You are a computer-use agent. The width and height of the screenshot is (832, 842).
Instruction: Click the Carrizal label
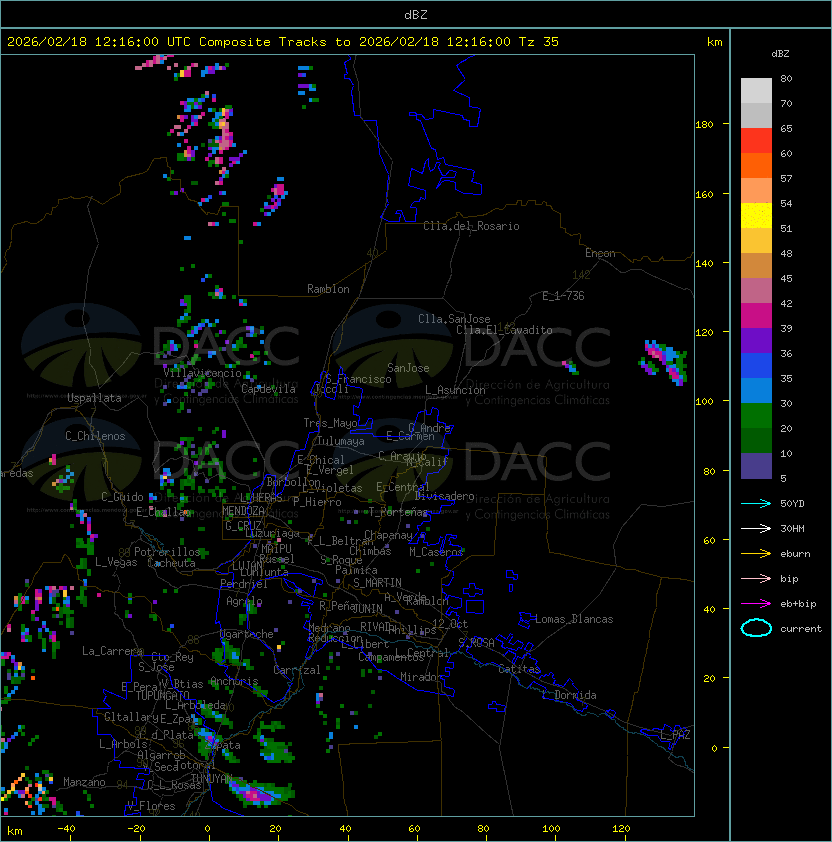(x=296, y=670)
